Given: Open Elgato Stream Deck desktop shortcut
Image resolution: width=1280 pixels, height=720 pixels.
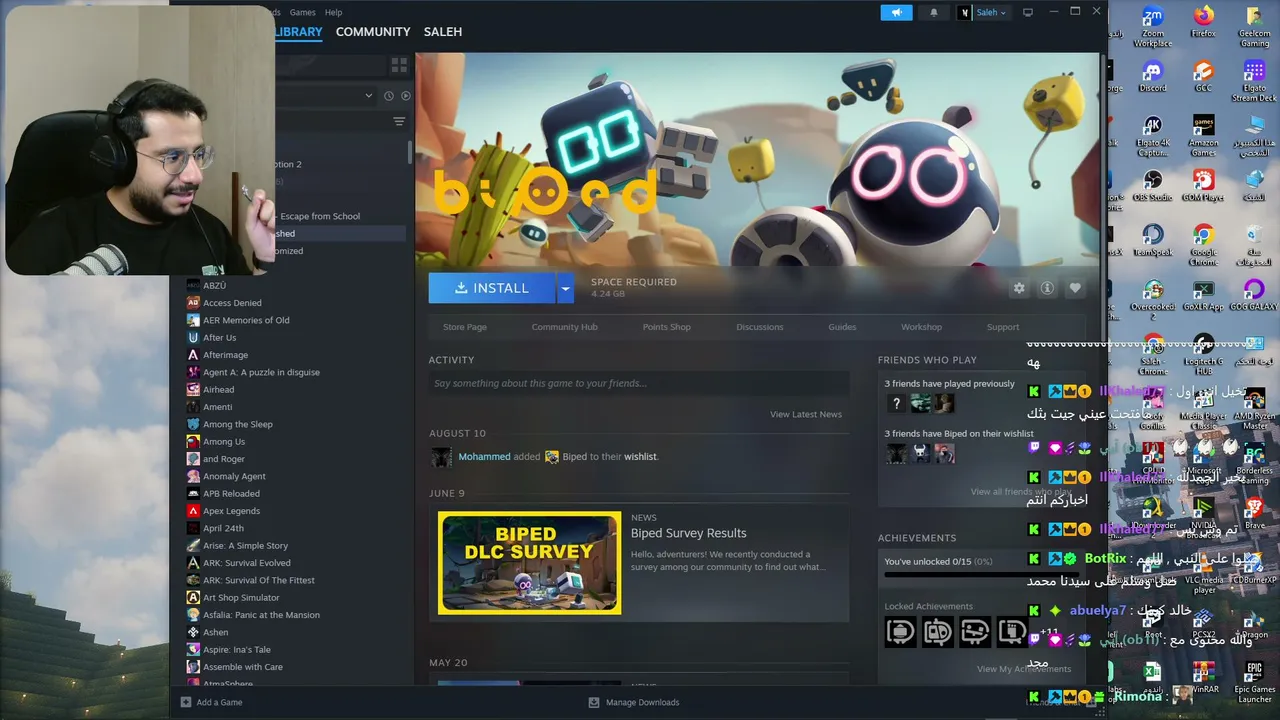Looking at the screenshot, I should tap(1254, 82).
